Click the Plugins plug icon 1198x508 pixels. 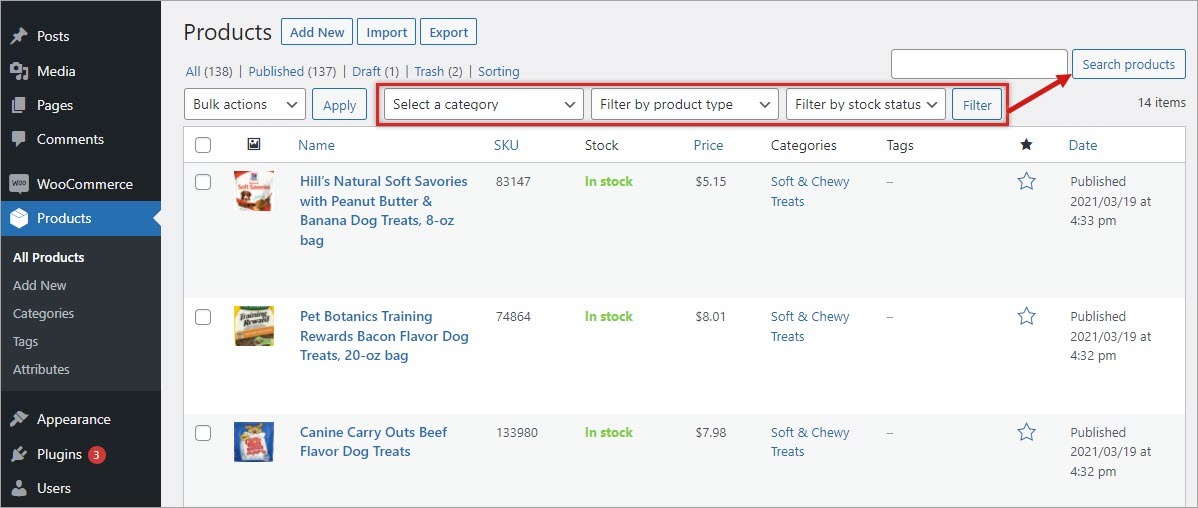click(x=18, y=454)
